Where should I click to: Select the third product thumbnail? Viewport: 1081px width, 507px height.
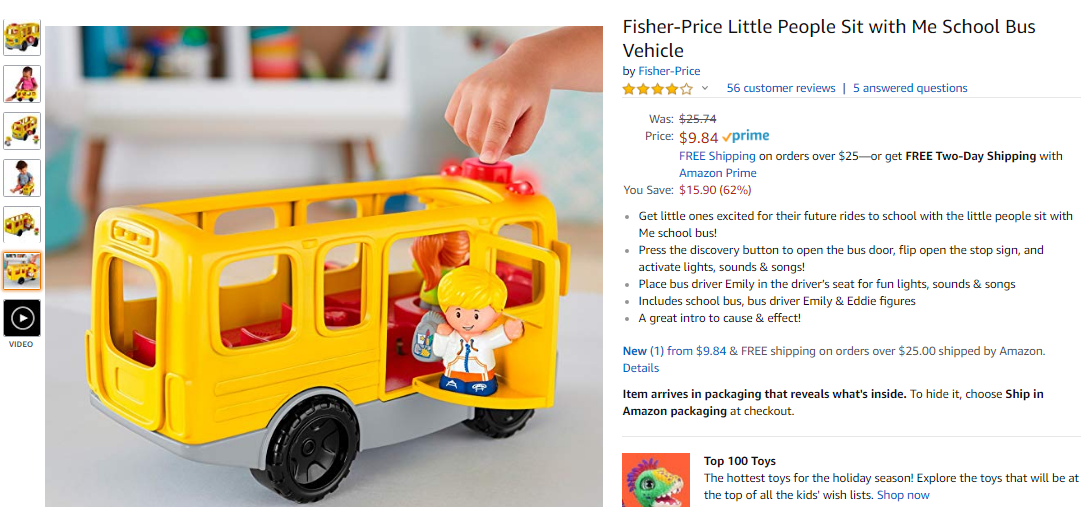[22, 131]
